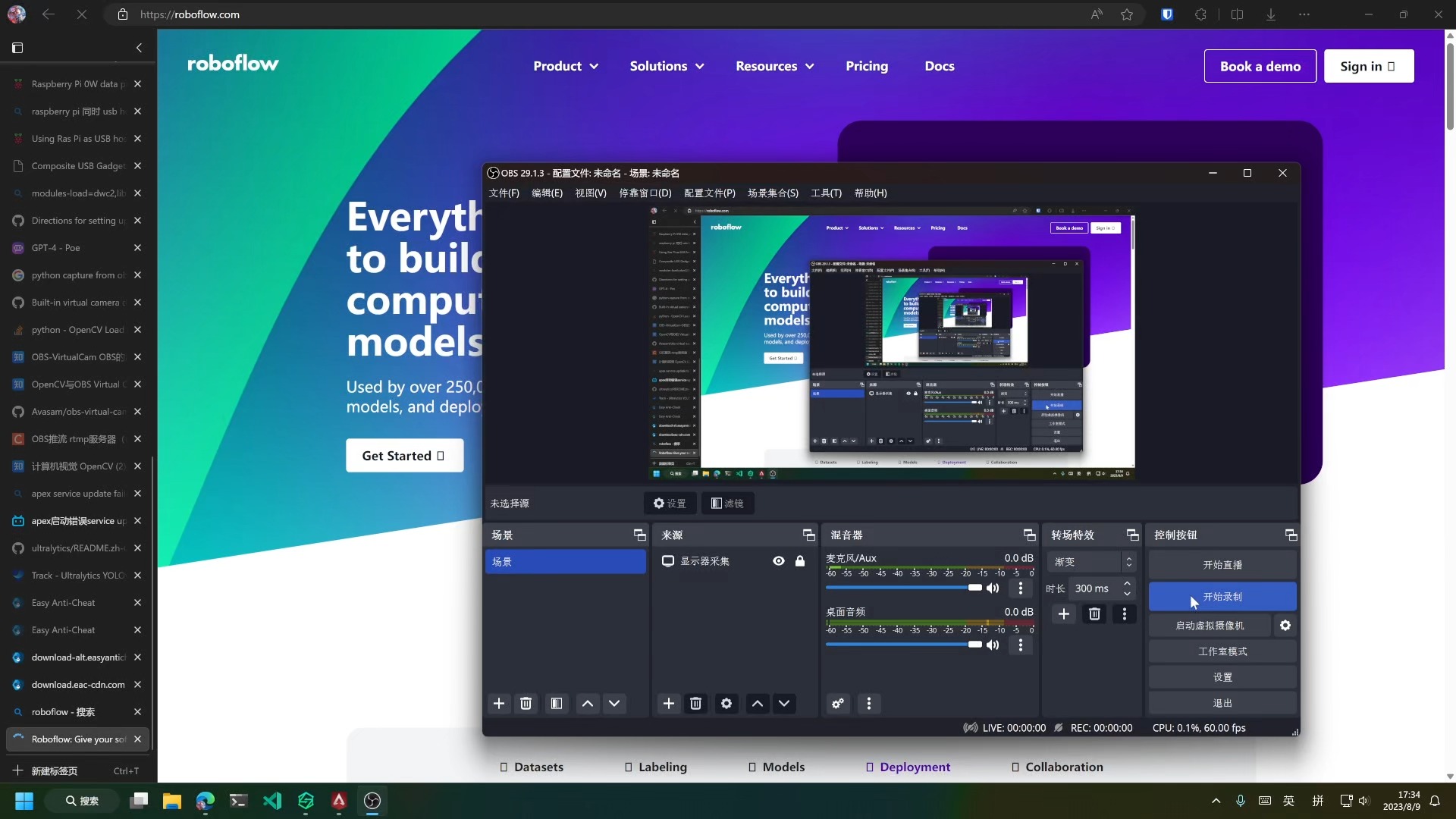The height and width of the screenshot is (819, 1456).
Task: Open scene filters icon in scenes panel
Action: (x=557, y=704)
